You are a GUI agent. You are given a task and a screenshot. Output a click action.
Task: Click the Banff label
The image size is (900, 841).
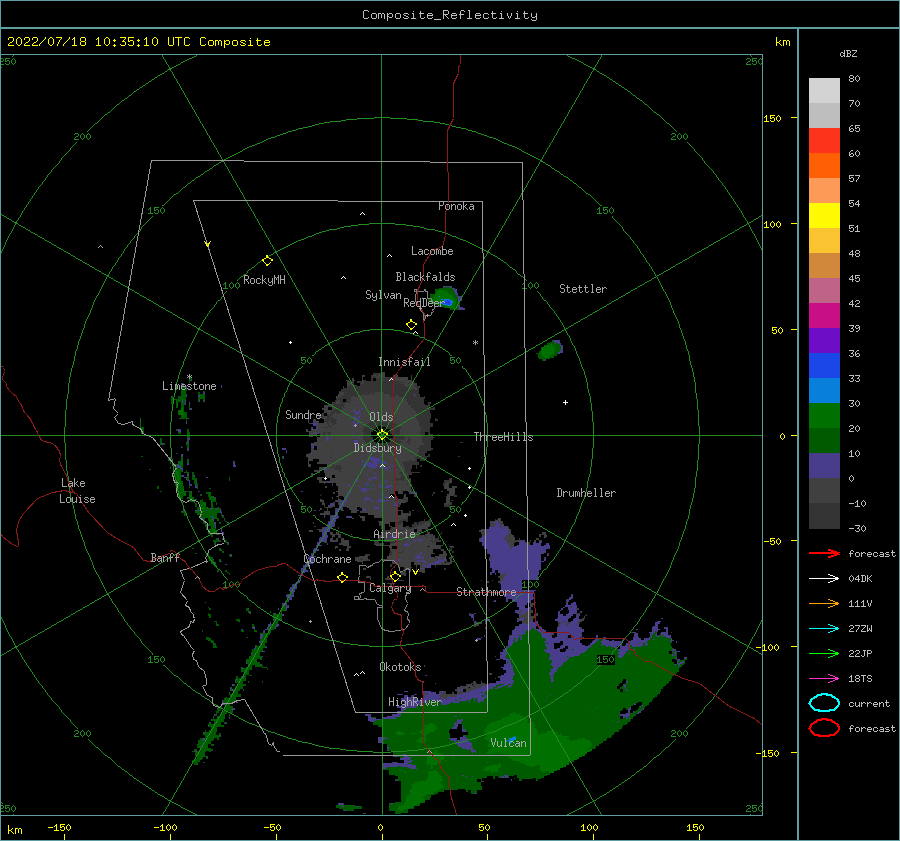coord(165,558)
